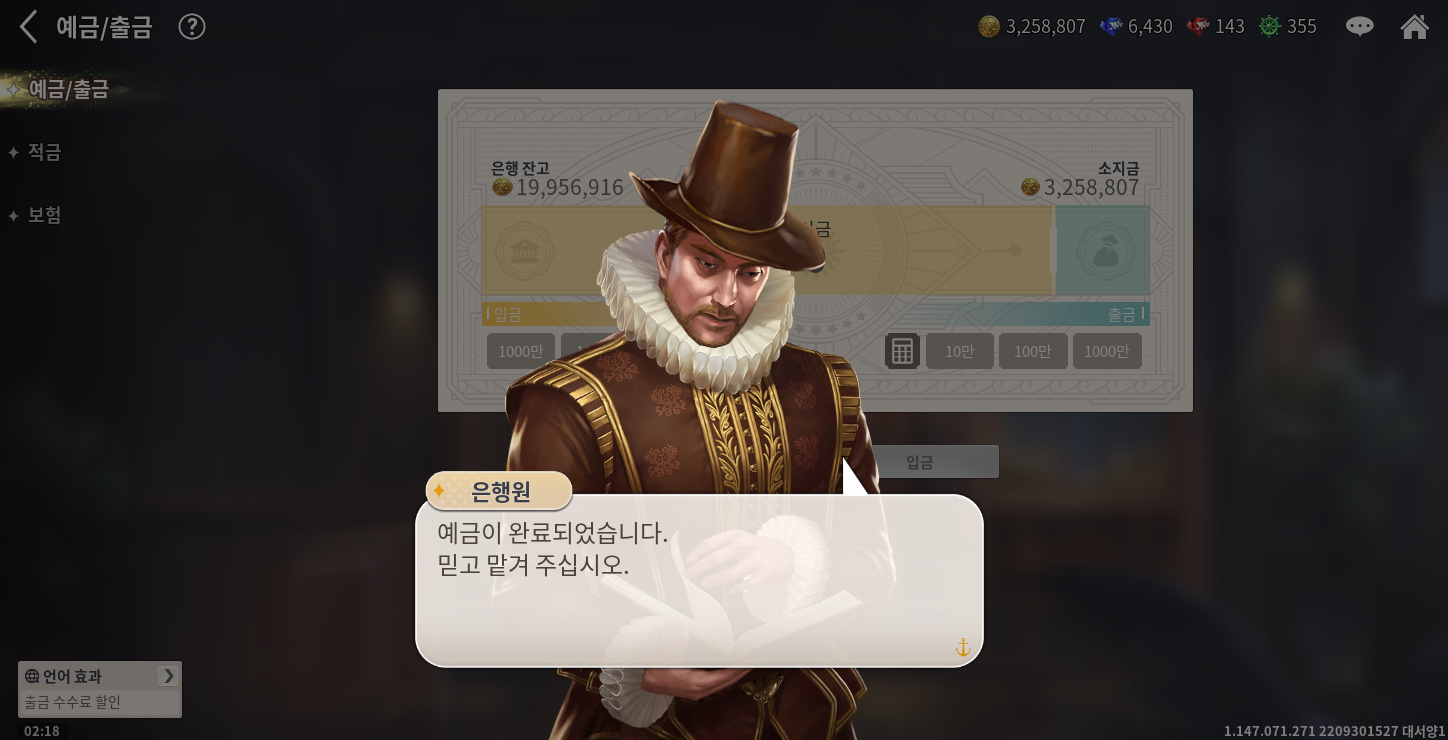This screenshot has width=1448, height=740.
Task: Tap the blue gem currency icon
Action: [x=1111, y=27]
